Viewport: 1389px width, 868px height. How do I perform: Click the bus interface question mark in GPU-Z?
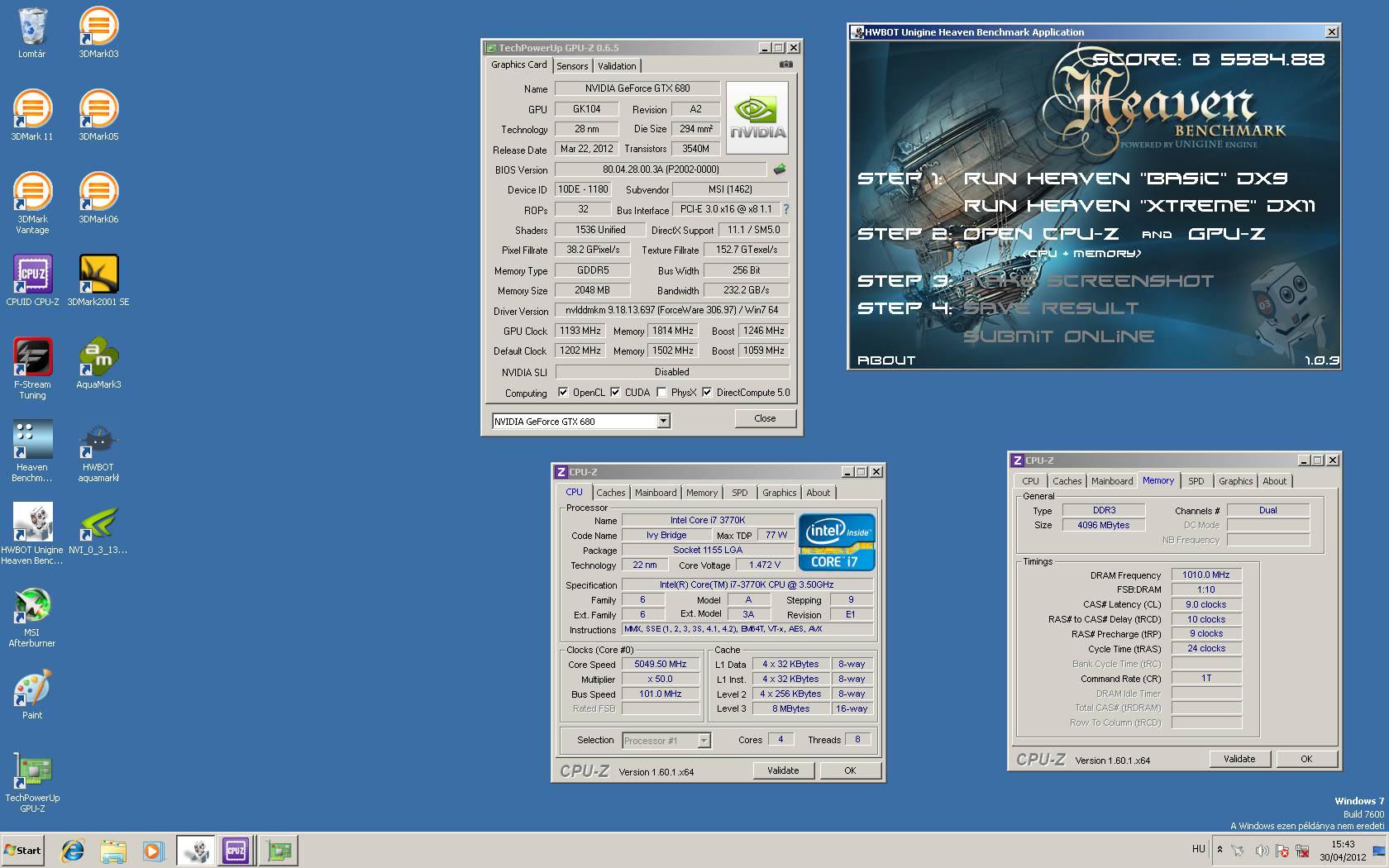[x=786, y=209]
